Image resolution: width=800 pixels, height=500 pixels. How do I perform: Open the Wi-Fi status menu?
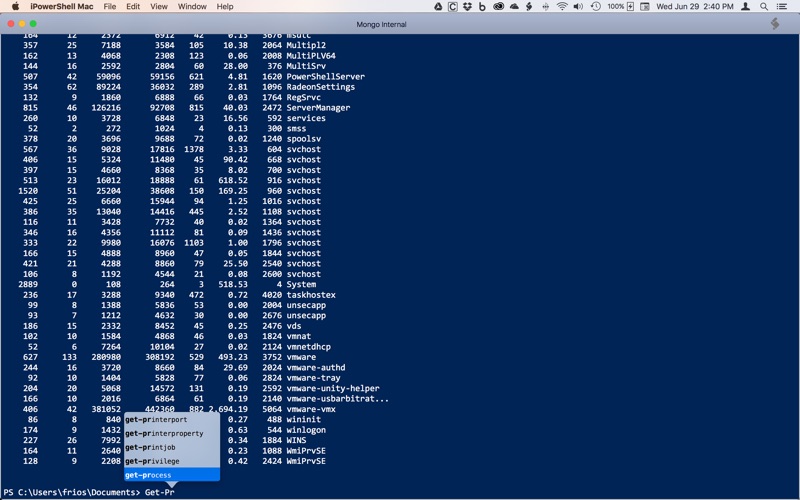tap(562, 7)
